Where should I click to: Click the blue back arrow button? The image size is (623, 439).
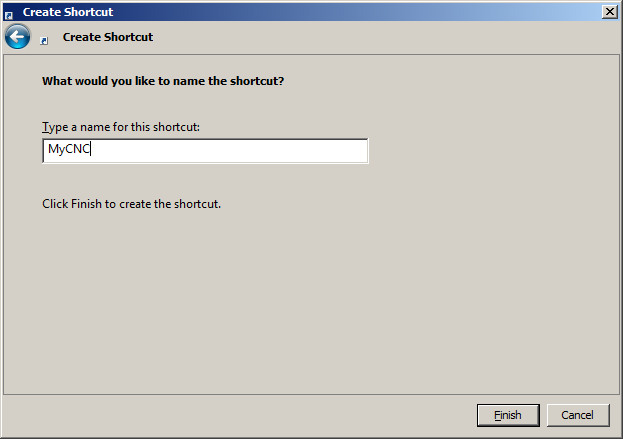point(17,37)
